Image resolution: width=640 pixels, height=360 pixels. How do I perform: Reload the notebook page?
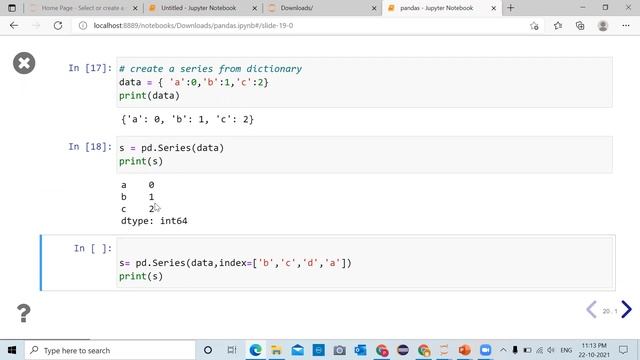58,25
